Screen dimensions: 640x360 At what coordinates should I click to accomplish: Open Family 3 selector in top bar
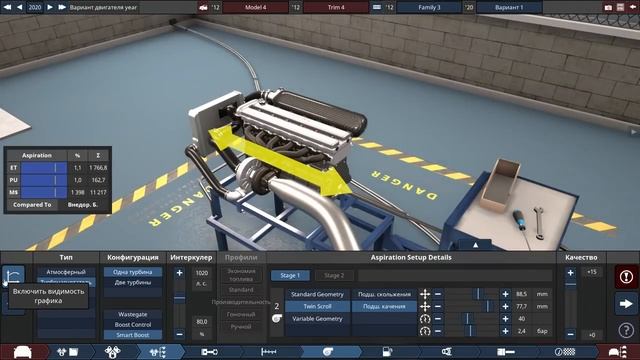[x=429, y=7]
